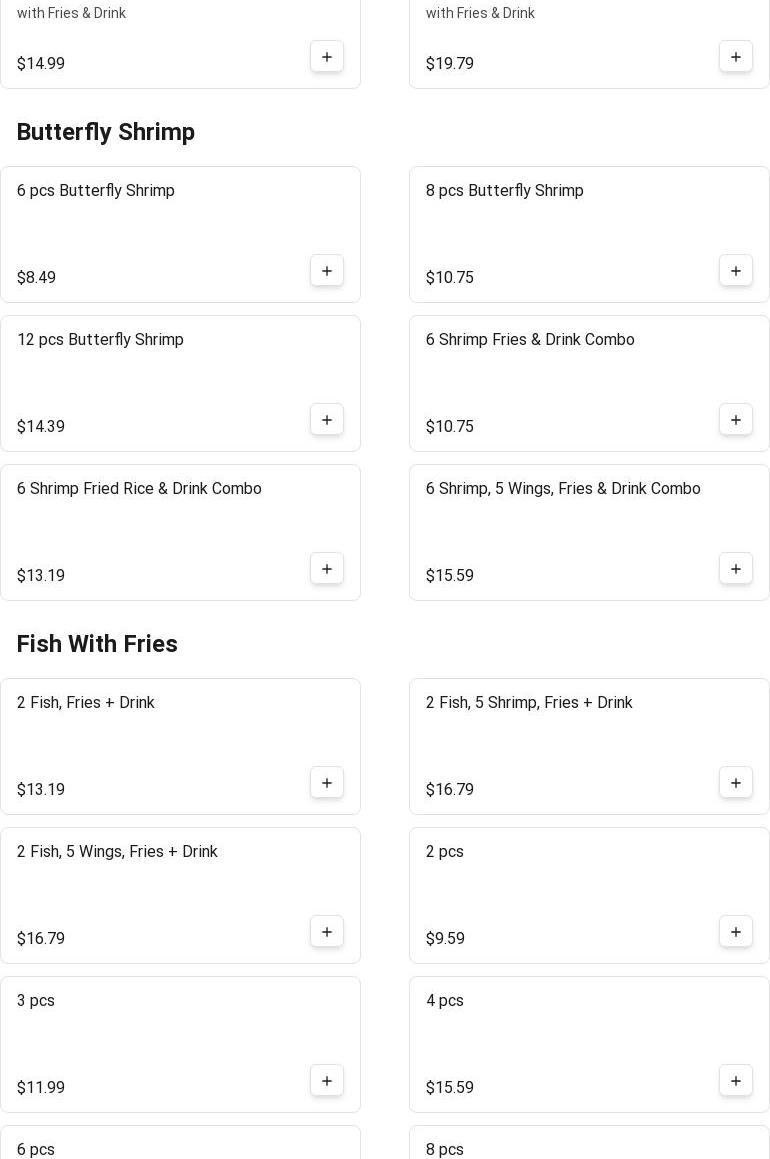The image size is (770, 1159).
Task: Select the 8 pcs Butterfly Shrimp title
Action: (504, 191)
